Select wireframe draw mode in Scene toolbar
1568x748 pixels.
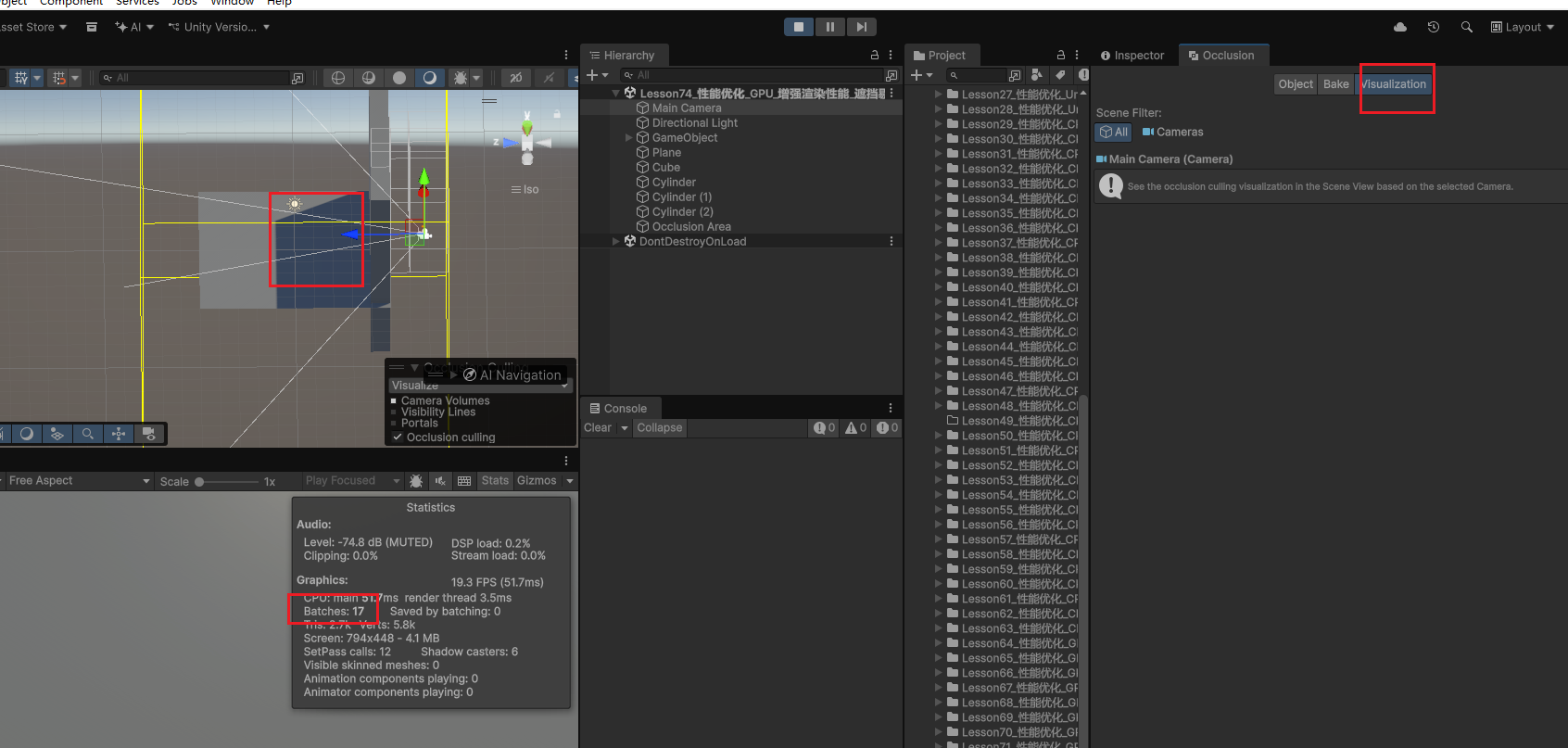(338, 78)
